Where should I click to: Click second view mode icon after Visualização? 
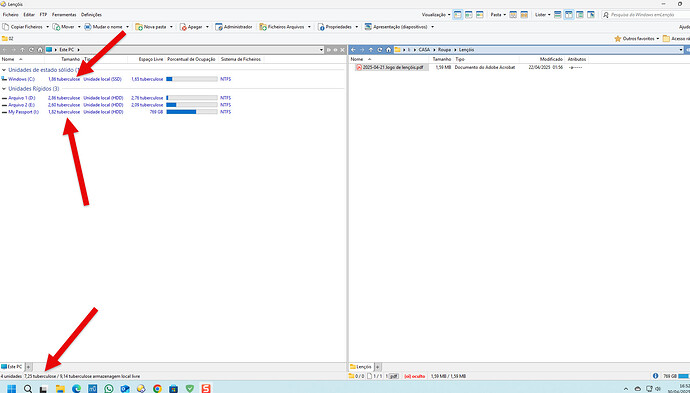pyautogui.click(x=469, y=15)
